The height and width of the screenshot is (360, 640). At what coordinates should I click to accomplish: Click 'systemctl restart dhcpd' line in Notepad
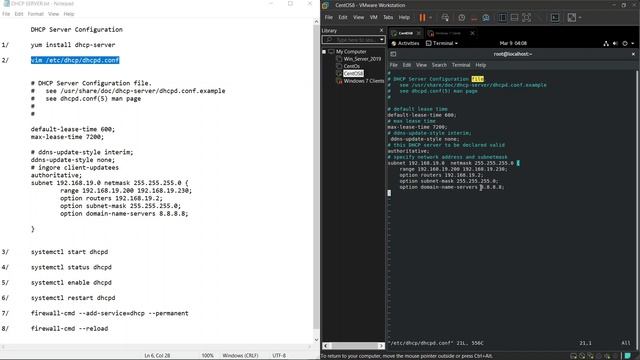point(73,298)
